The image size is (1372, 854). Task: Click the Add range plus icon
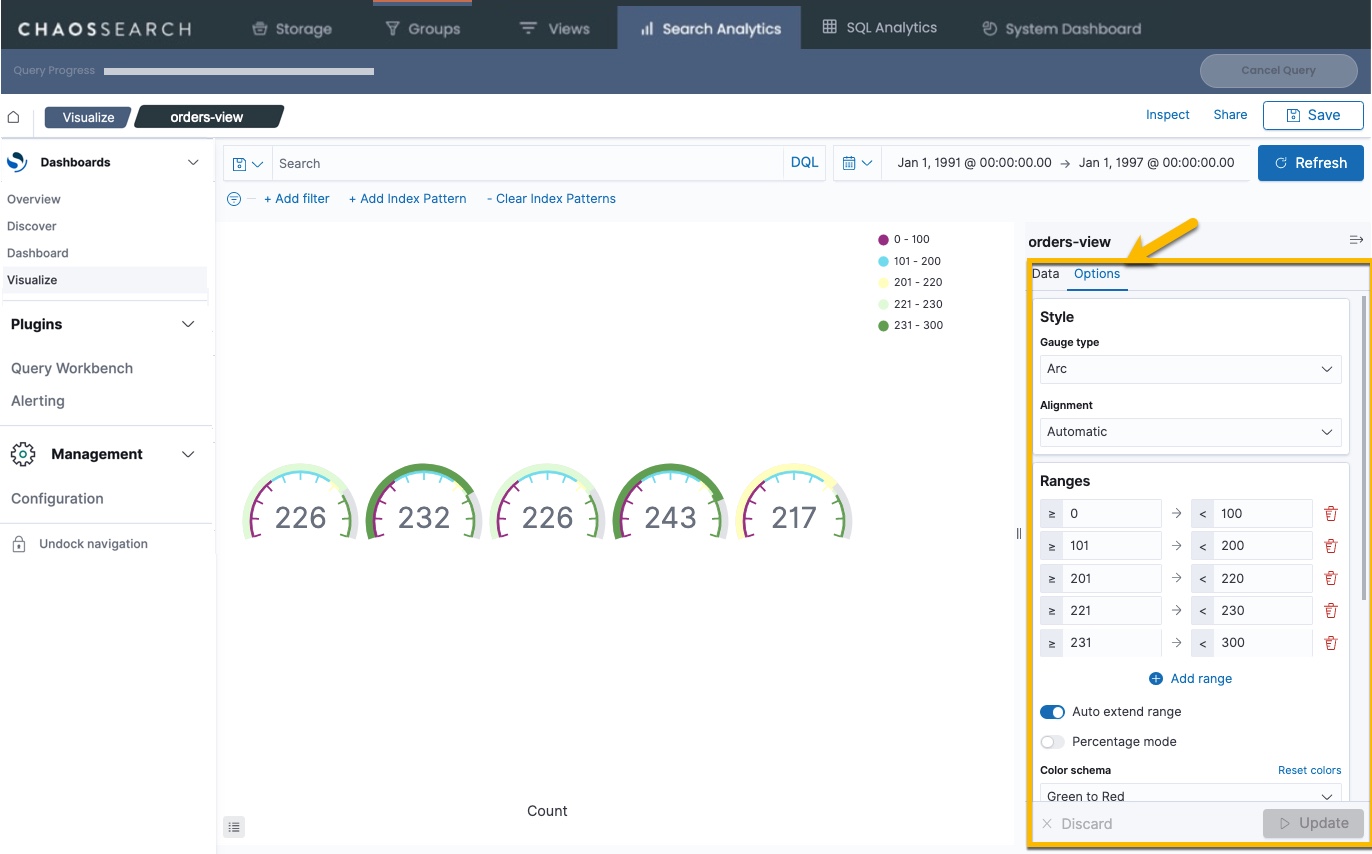click(x=1156, y=678)
